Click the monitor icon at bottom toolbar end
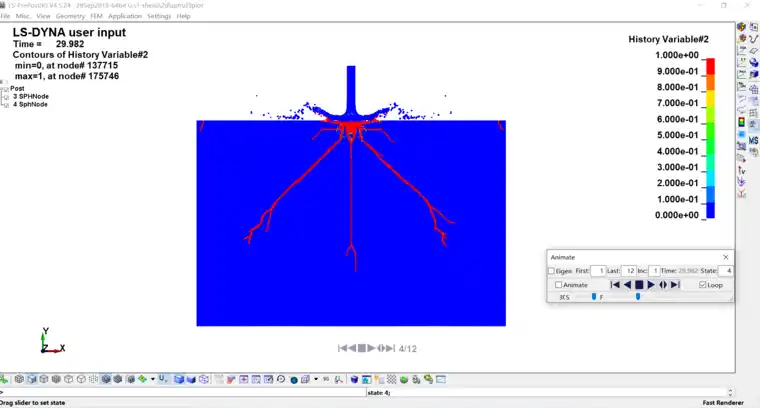The width and height of the screenshot is (760, 408). (x=441, y=379)
